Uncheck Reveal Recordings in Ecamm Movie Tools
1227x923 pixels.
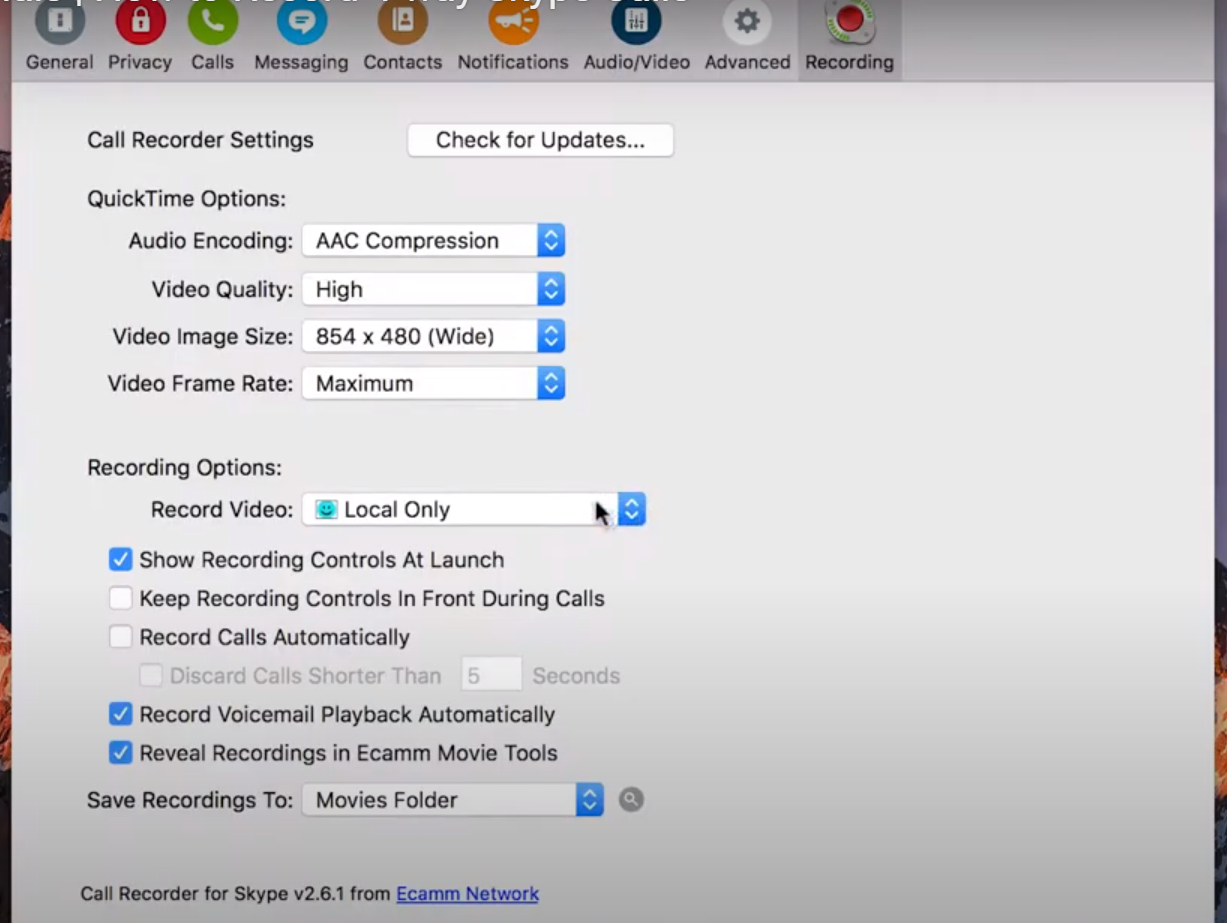[x=121, y=752]
